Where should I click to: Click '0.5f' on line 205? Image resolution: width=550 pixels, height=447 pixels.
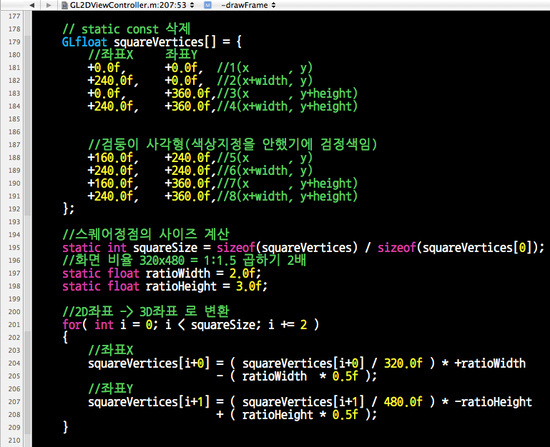click(x=345, y=376)
